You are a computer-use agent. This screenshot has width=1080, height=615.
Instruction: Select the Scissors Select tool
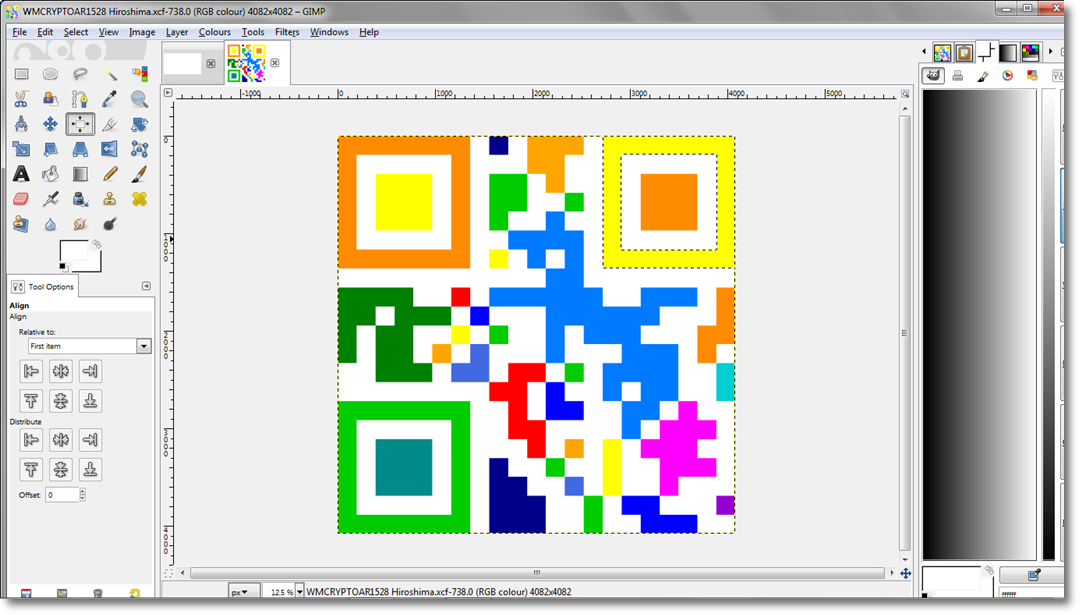[x=21, y=99]
